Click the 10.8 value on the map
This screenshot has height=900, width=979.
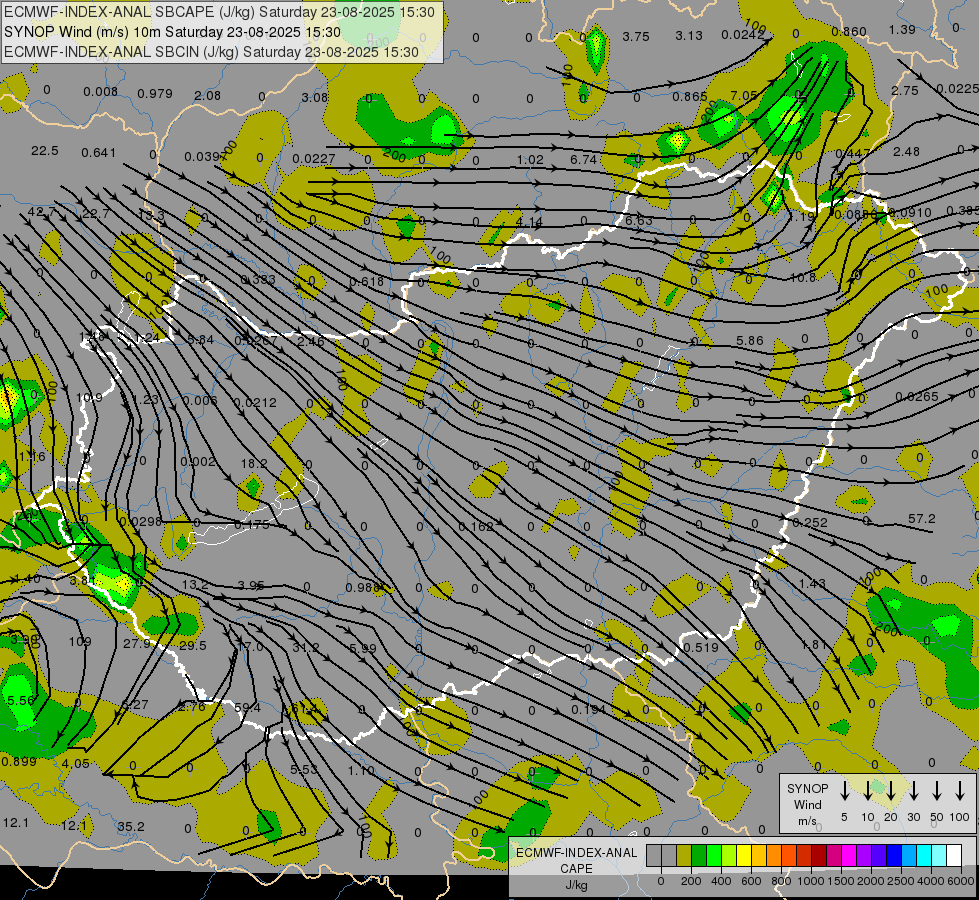[x=803, y=277]
